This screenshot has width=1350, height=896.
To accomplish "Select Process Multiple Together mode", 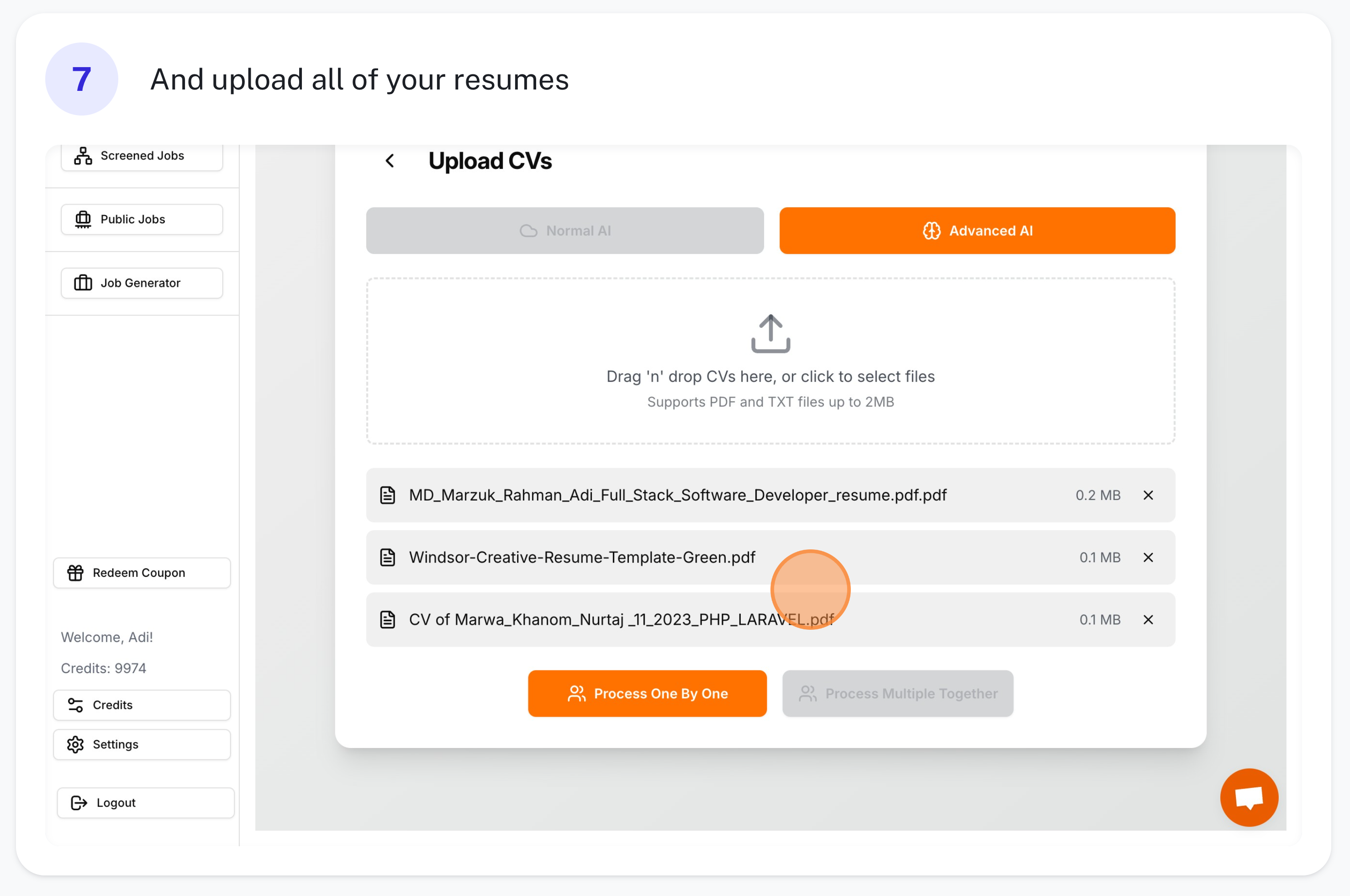I will [896, 693].
